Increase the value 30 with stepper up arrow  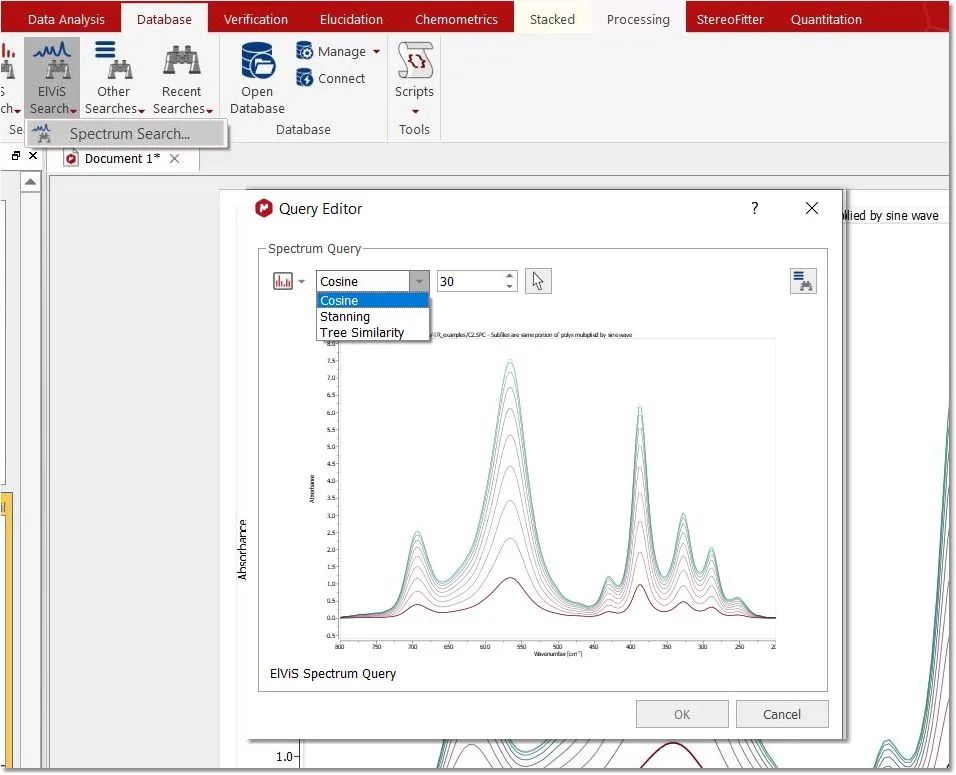(x=510, y=276)
